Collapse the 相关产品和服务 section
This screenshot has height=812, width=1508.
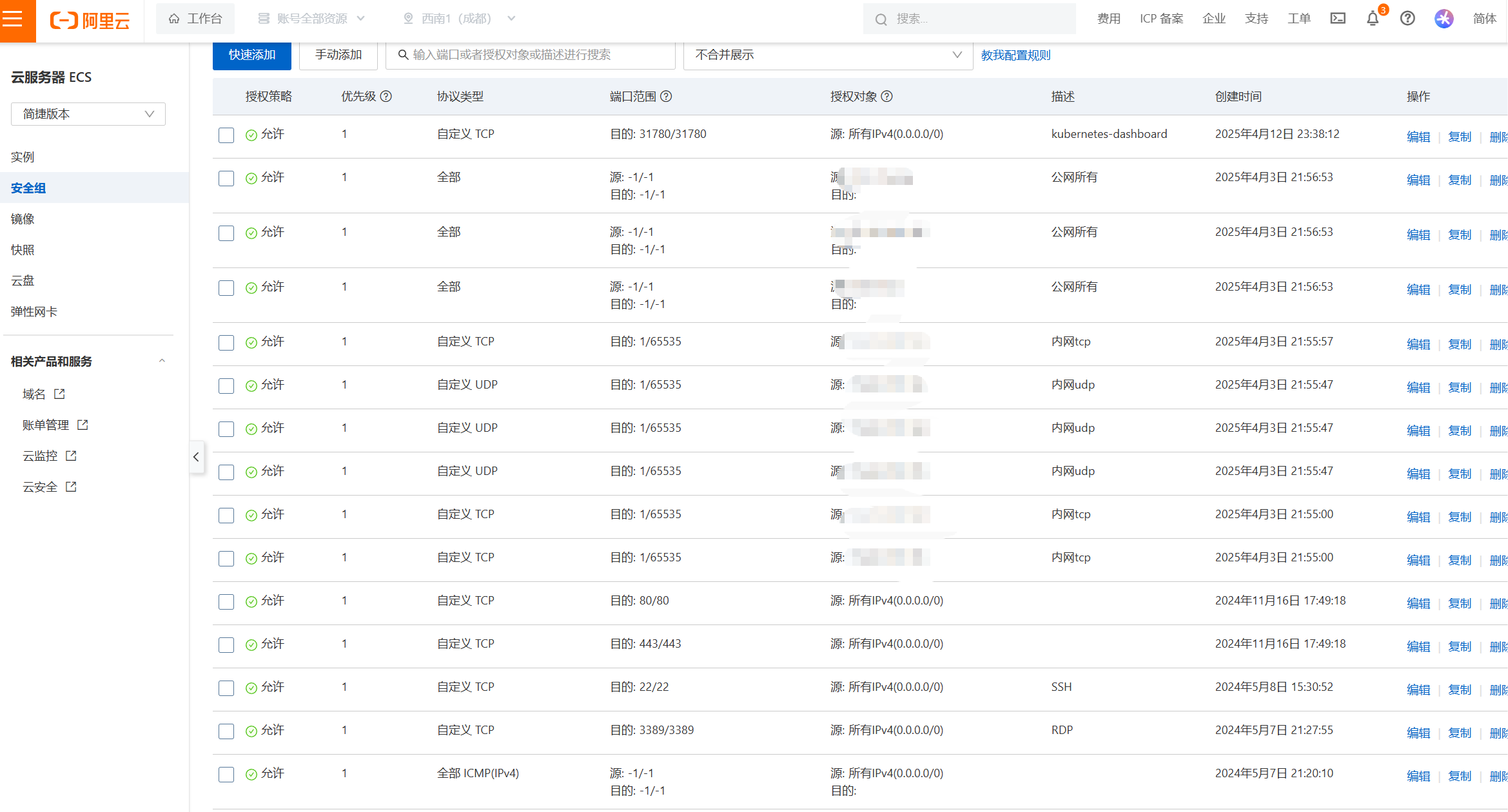tap(162, 361)
